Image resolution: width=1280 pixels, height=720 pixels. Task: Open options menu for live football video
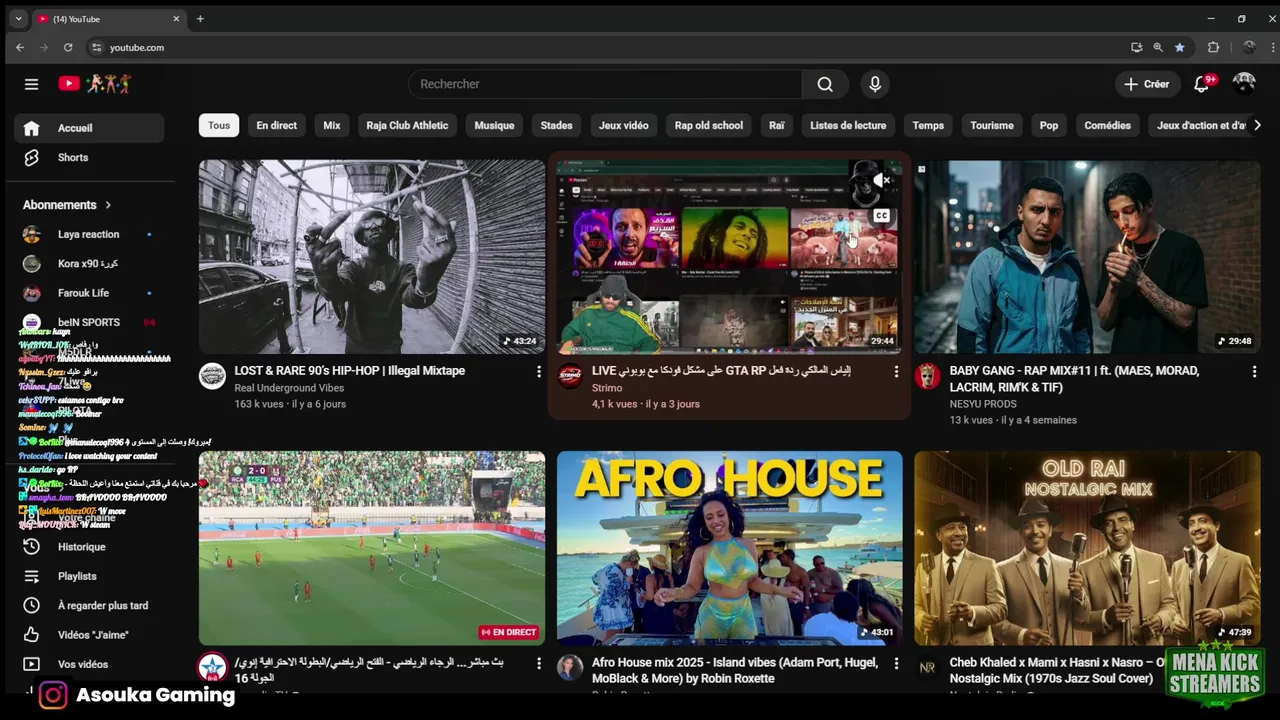[539, 663]
